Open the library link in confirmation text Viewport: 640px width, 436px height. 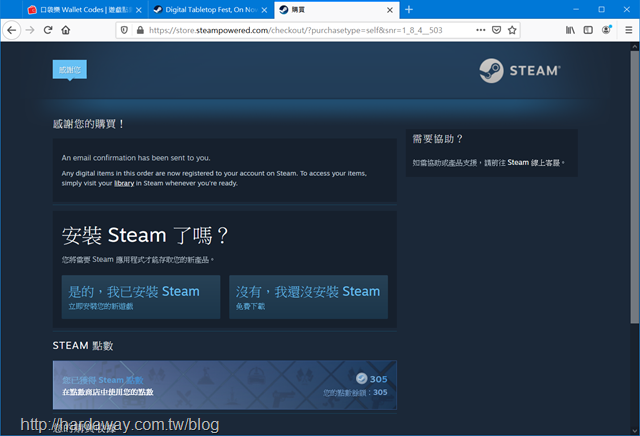(124, 183)
